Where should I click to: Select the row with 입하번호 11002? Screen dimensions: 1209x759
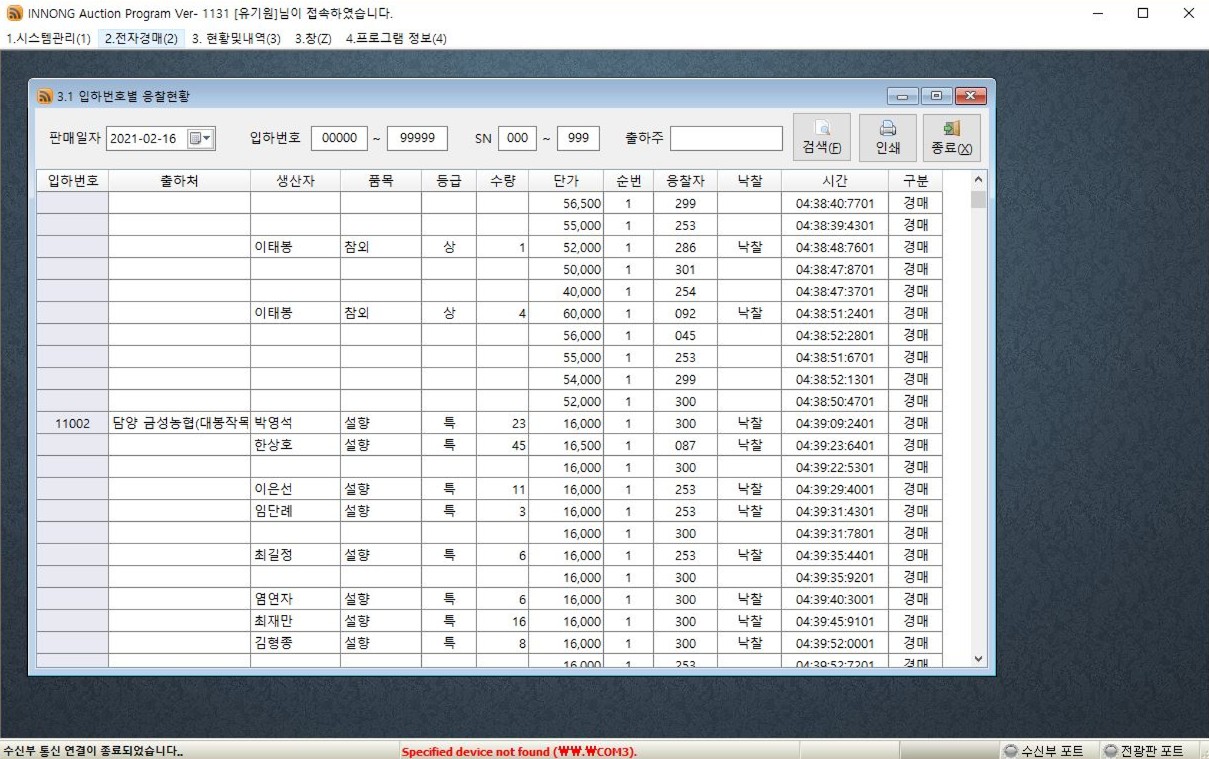[72, 424]
